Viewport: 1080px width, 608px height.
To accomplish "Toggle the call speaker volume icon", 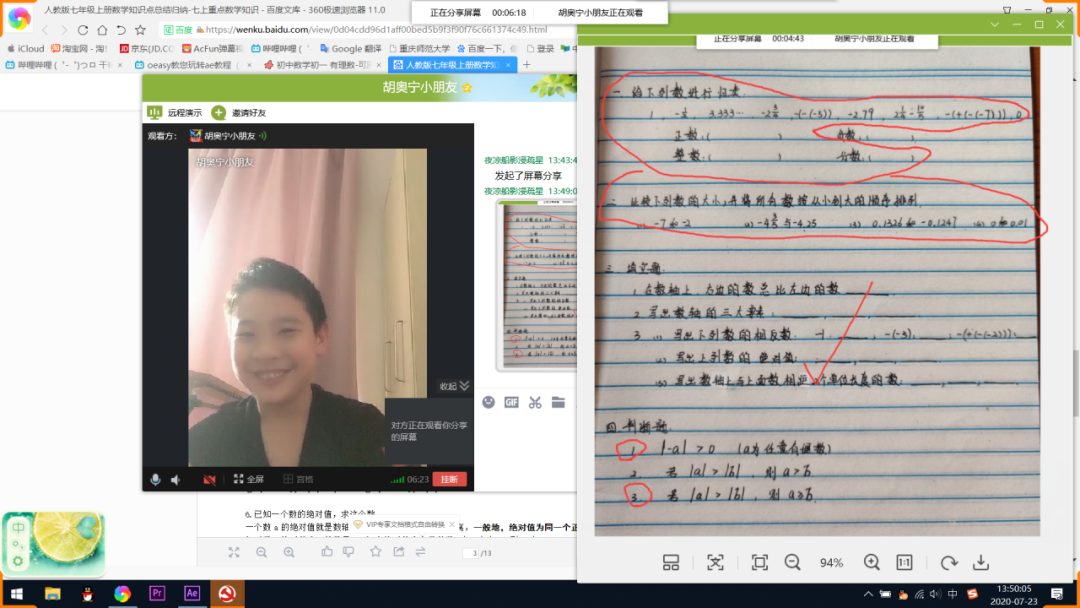I will point(176,480).
